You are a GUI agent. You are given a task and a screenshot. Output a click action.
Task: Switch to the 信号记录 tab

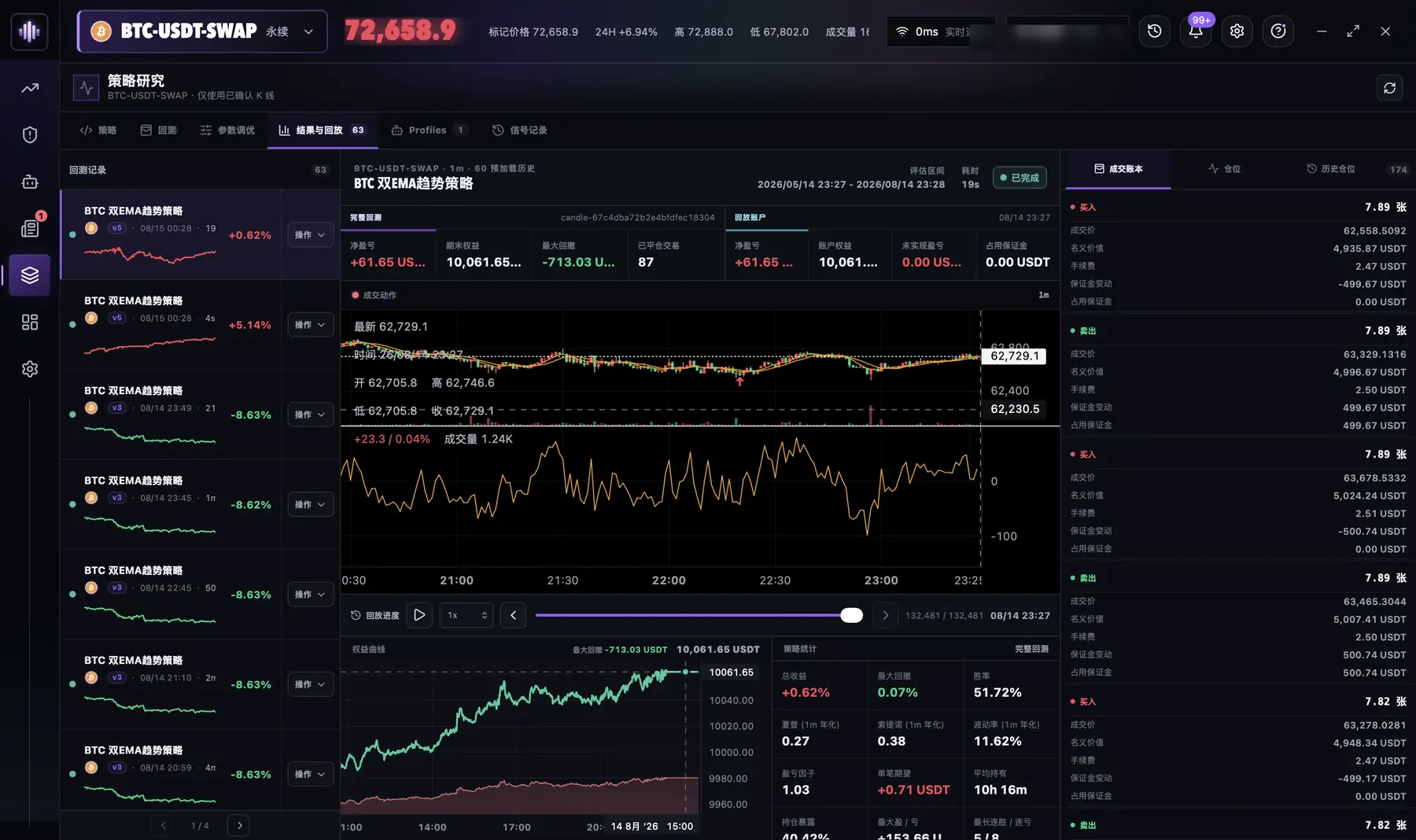520,130
